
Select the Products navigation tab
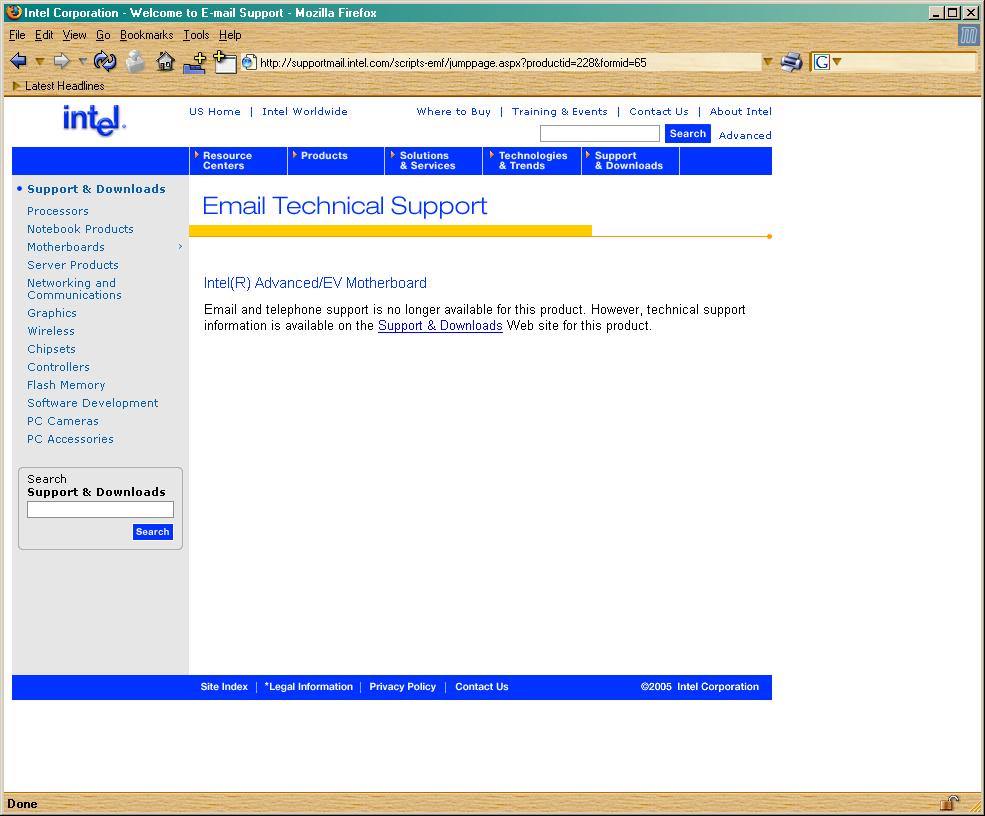pyautogui.click(x=324, y=156)
